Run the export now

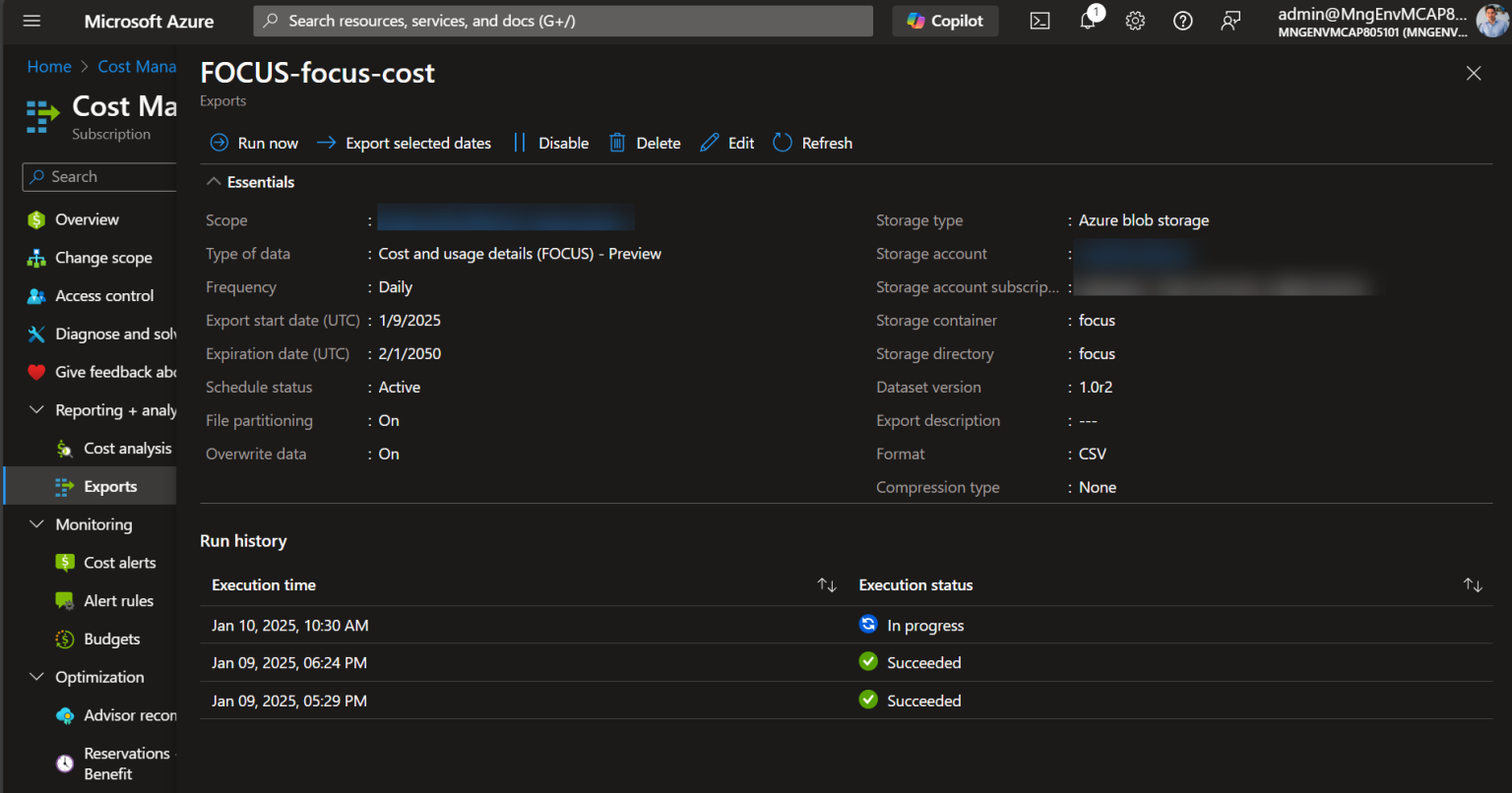(x=254, y=143)
